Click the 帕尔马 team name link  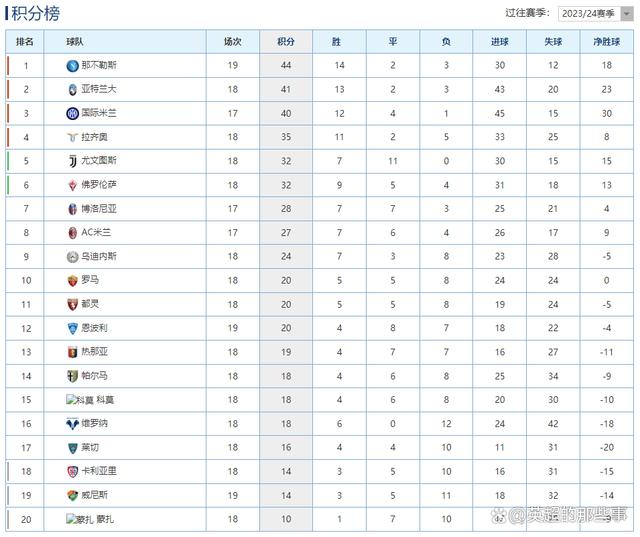pos(95,376)
